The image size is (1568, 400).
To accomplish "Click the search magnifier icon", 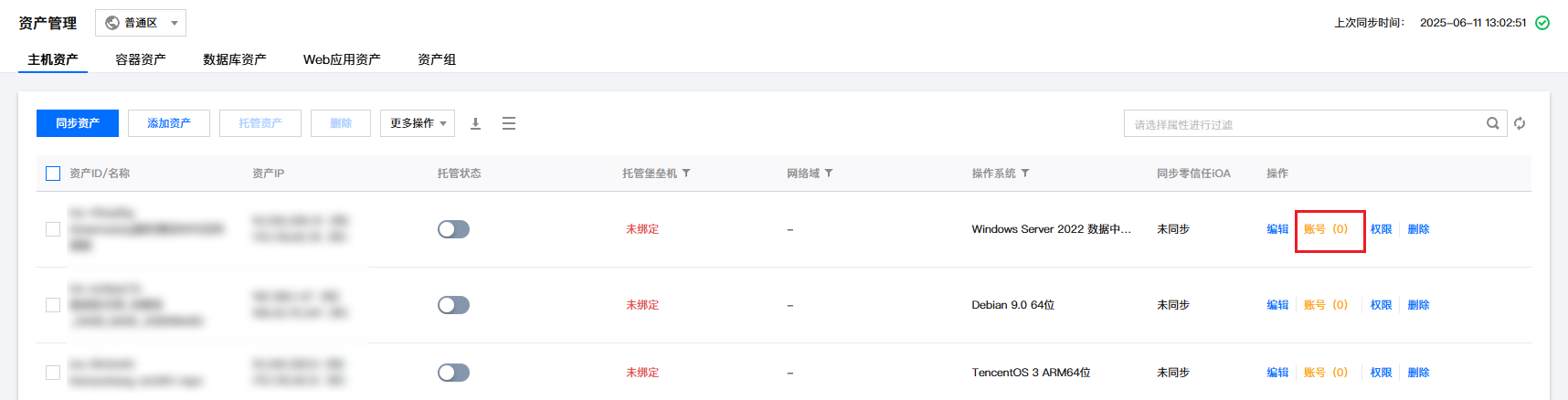I will point(1492,123).
